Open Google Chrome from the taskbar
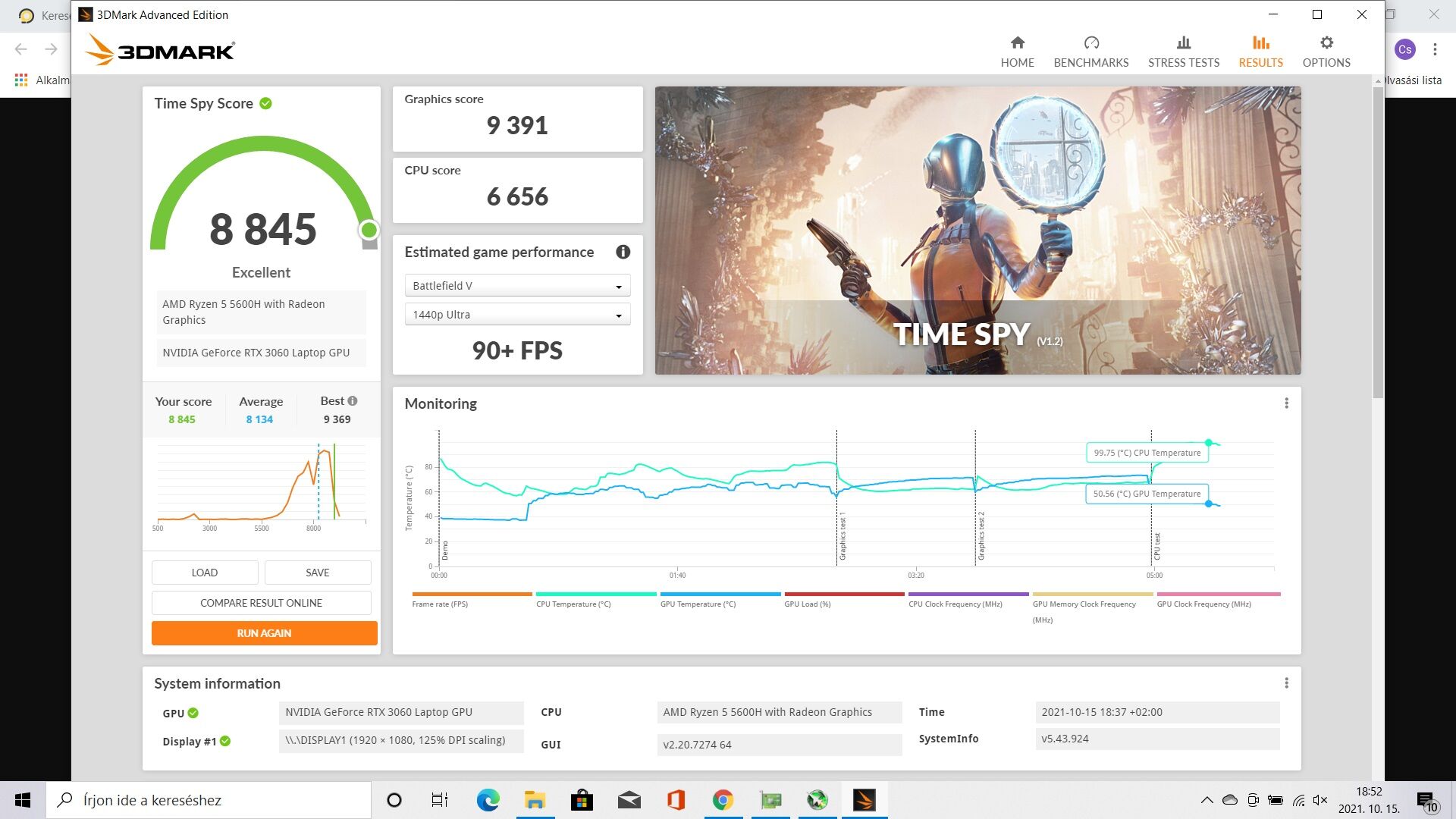Screen dimensions: 1456x819 coord(723,800)
